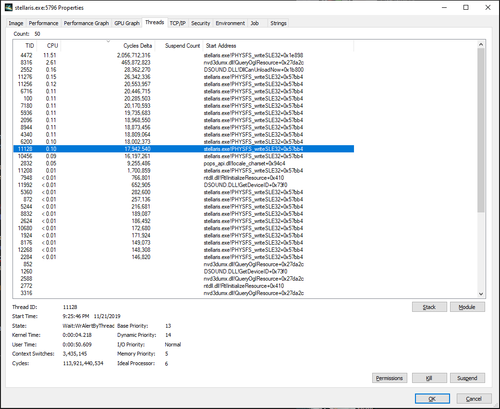Select thread 2832 pops_api.dll row
The height and width of the screenshot is (409, 500).
184,163
